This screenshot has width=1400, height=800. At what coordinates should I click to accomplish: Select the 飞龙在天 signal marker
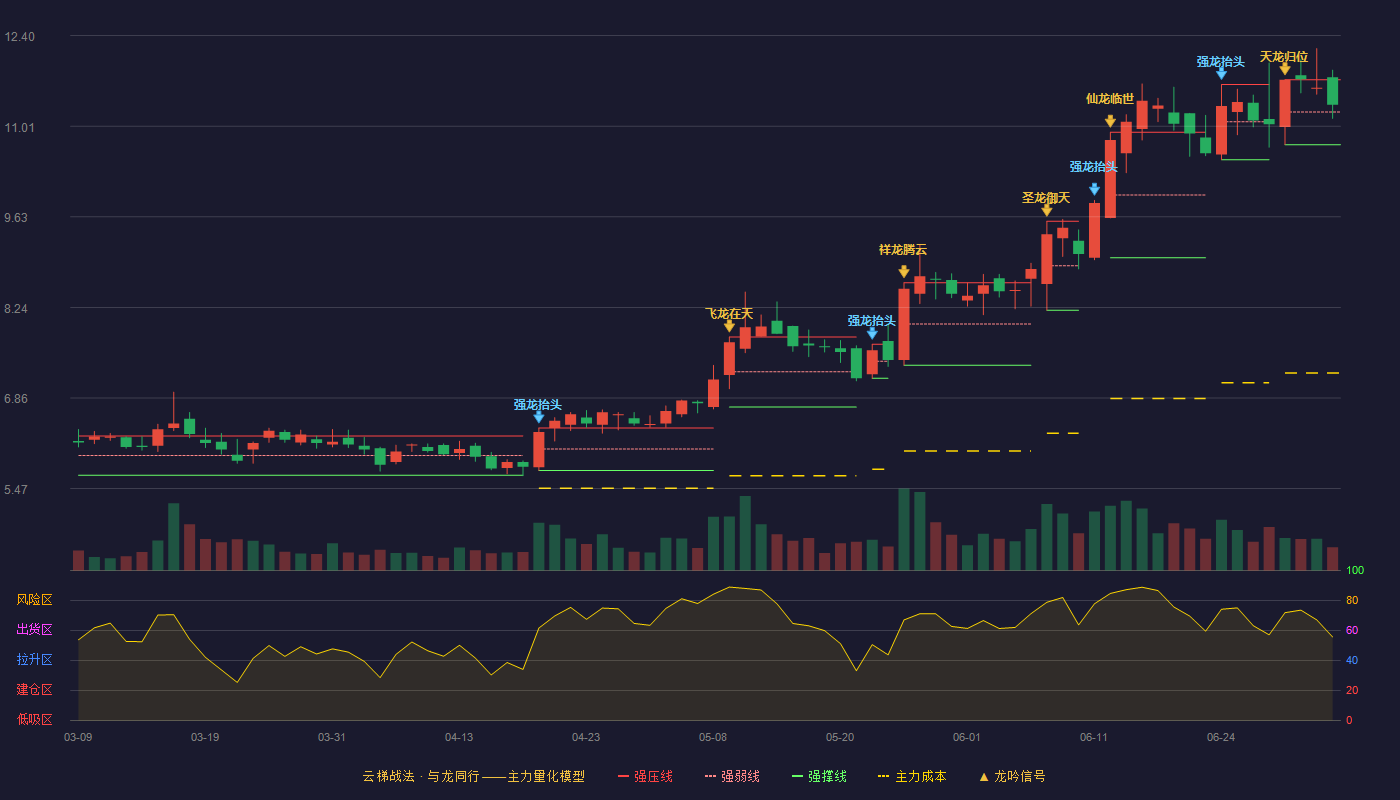point(729,314)
